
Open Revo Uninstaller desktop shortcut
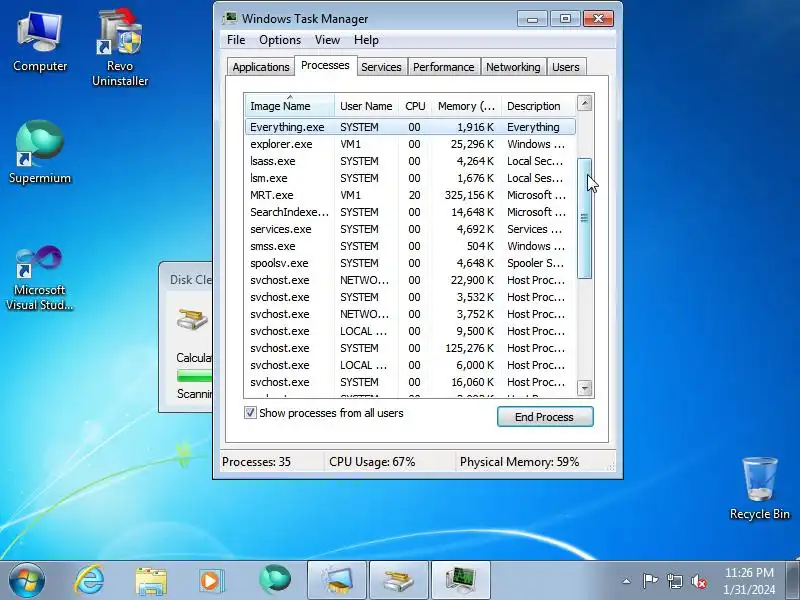pos(120,47)
